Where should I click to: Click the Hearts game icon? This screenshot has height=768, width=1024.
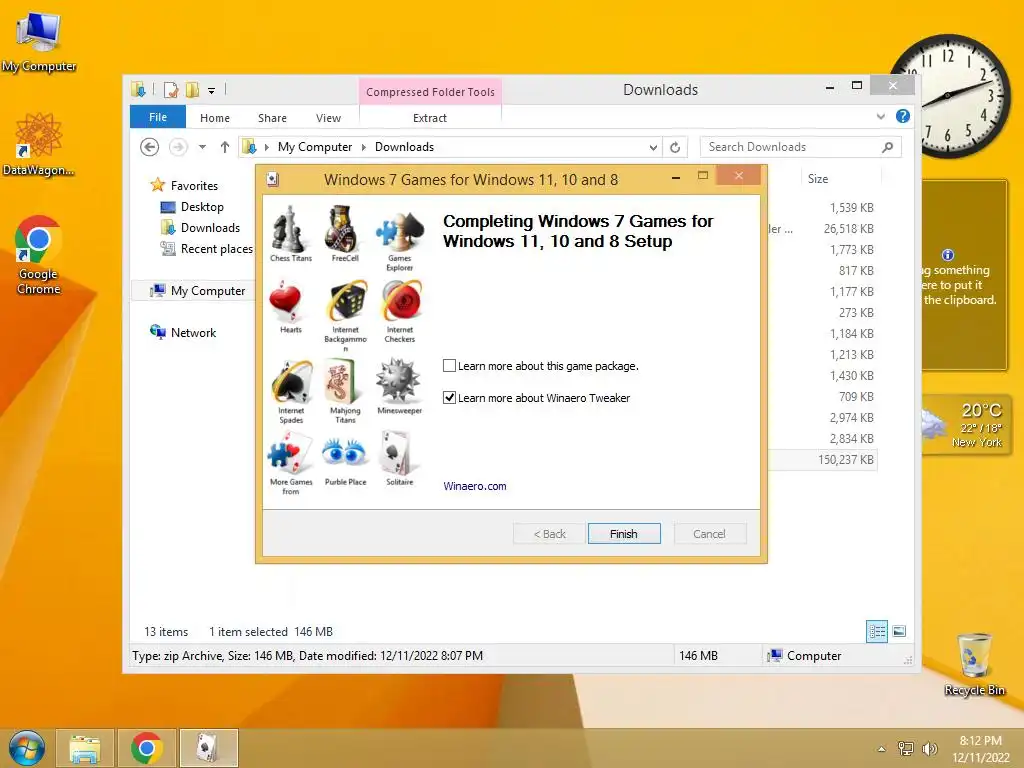pos(286,302)
